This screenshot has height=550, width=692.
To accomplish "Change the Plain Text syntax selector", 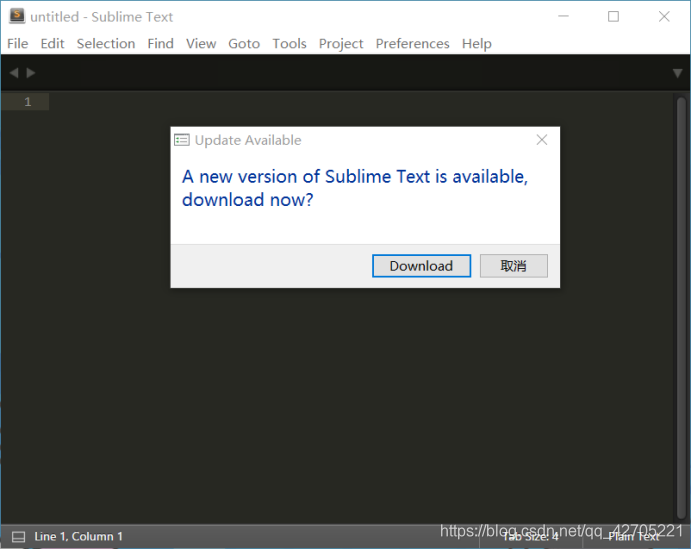I will click(634, 537).
